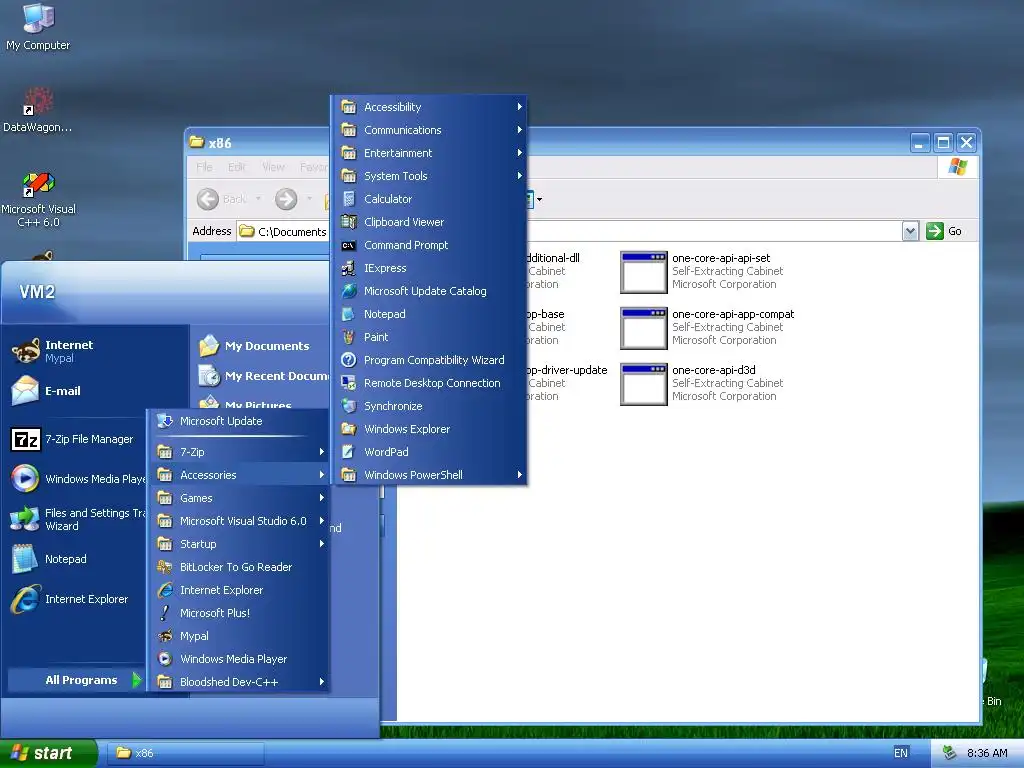1024x768 pixels.
Task: Expand Accessibility submenu
Action: 429,107
